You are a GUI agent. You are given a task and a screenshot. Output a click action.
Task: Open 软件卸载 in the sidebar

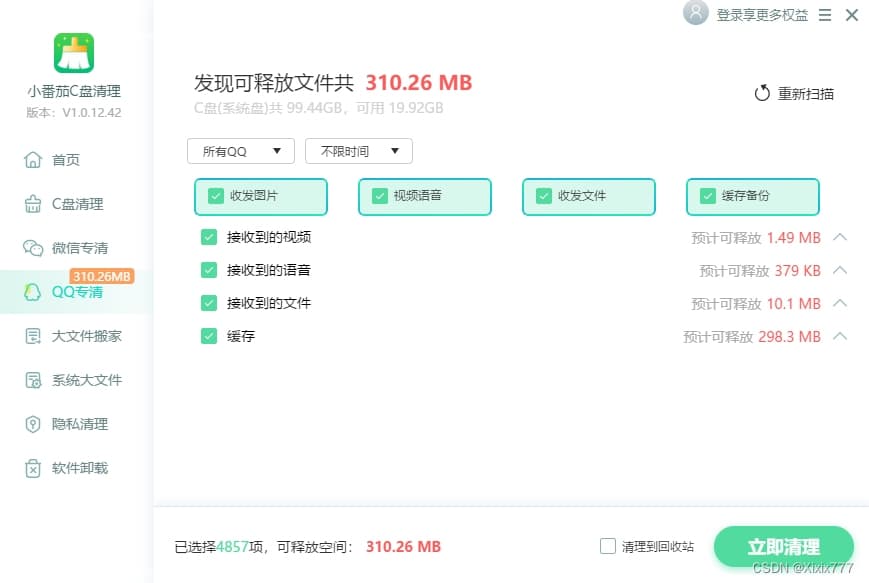click(x=76, y=468)
